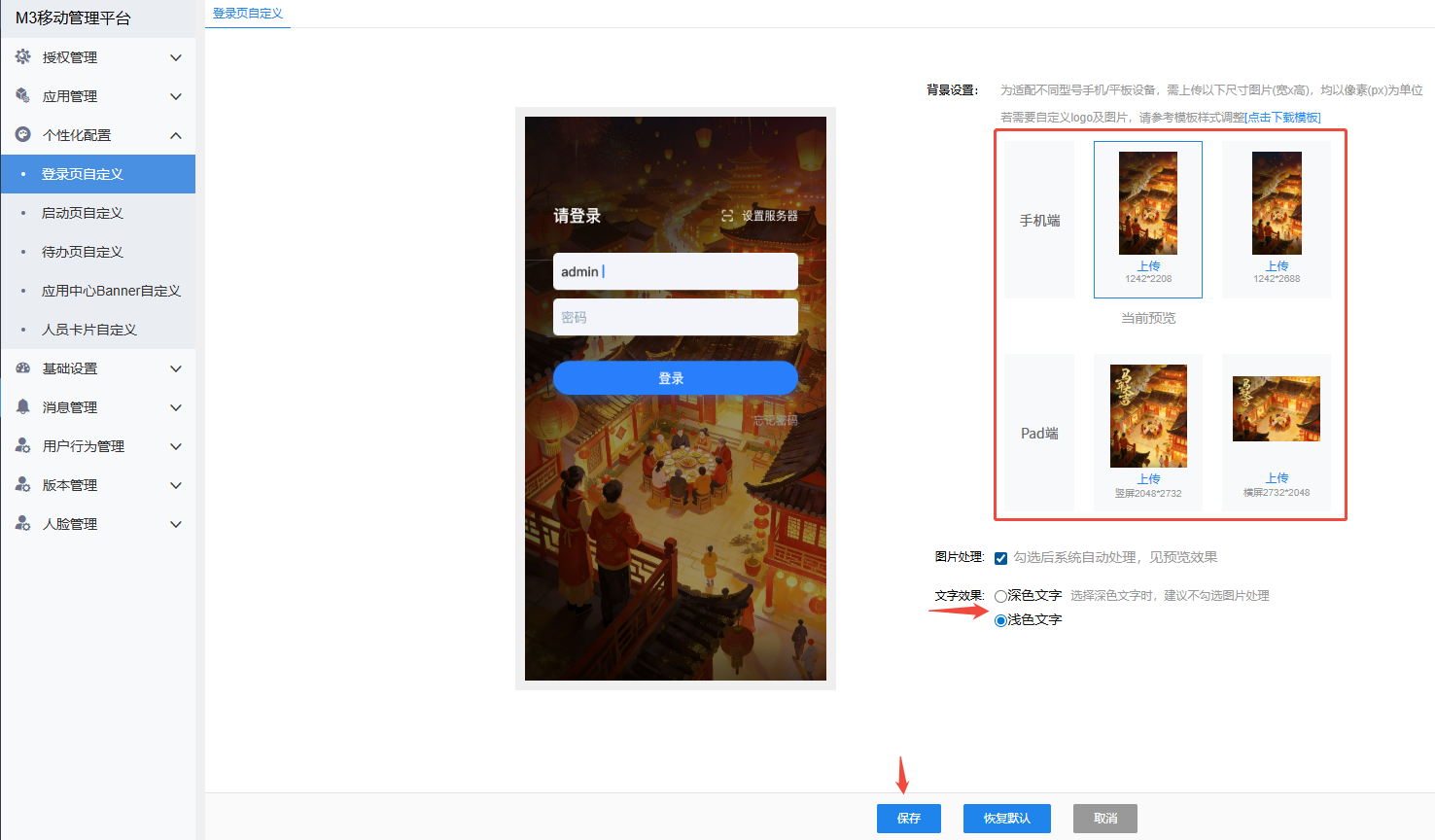Screen dimensions: 1435x840
Task: Click the 授权管理 gear icon in sidebar
Action: pyautogui.click(x=23, y=57)
